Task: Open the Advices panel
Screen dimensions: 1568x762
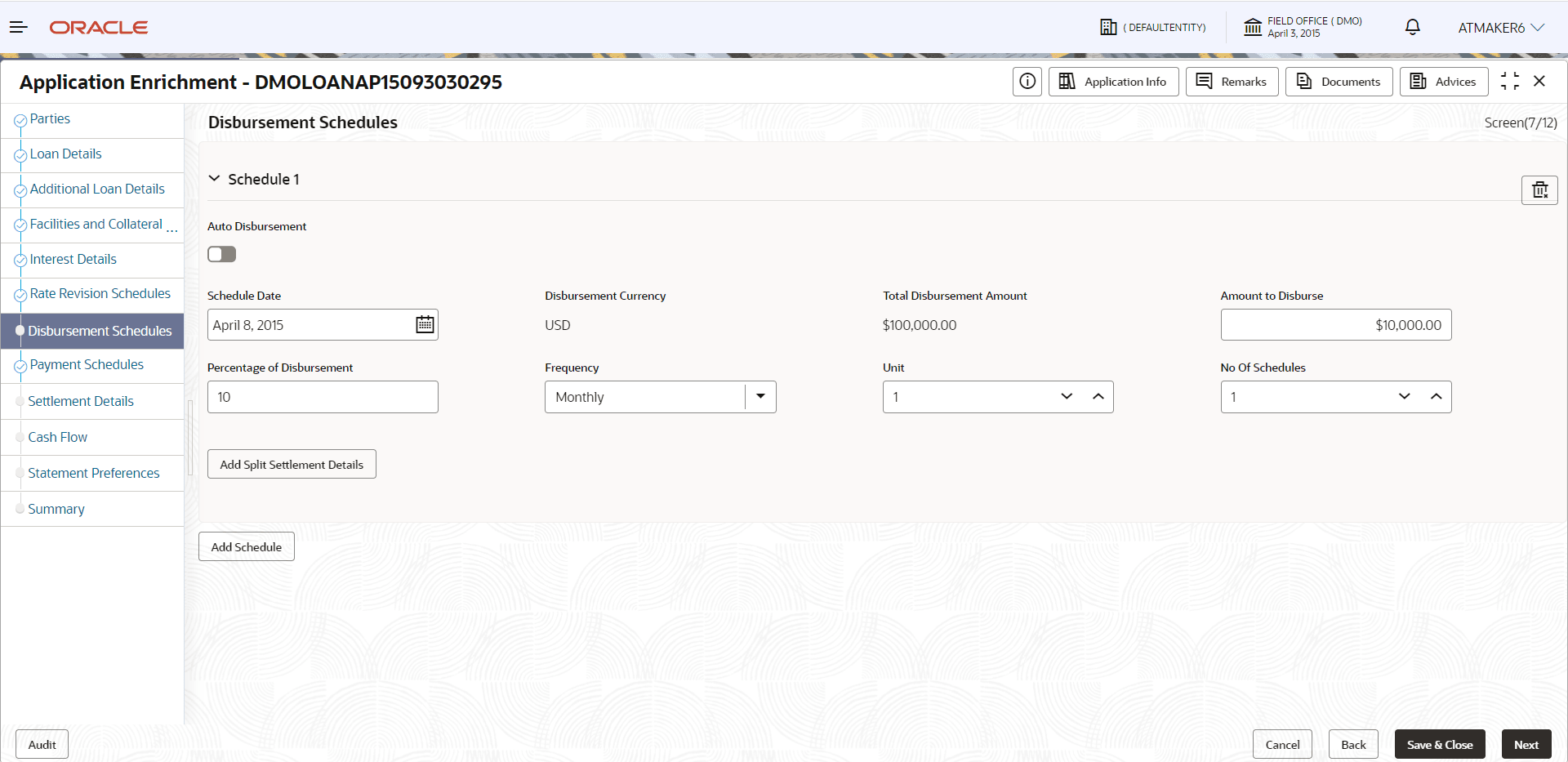Action: pyautogui.click(x=1444, y=82)
